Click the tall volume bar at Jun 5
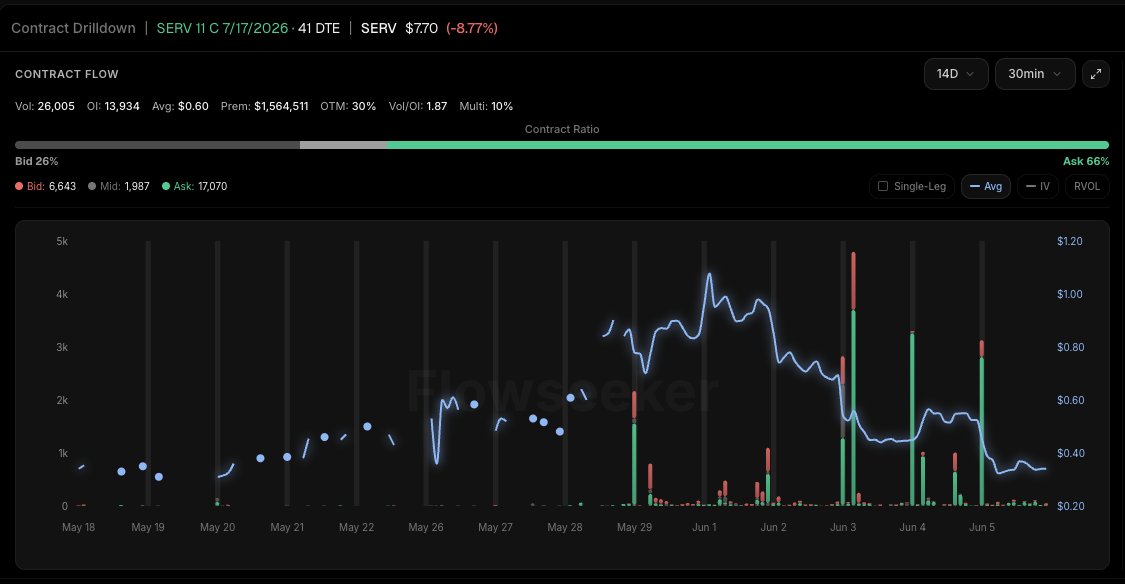Screen dimensions: 1125x584 (982, 423)
